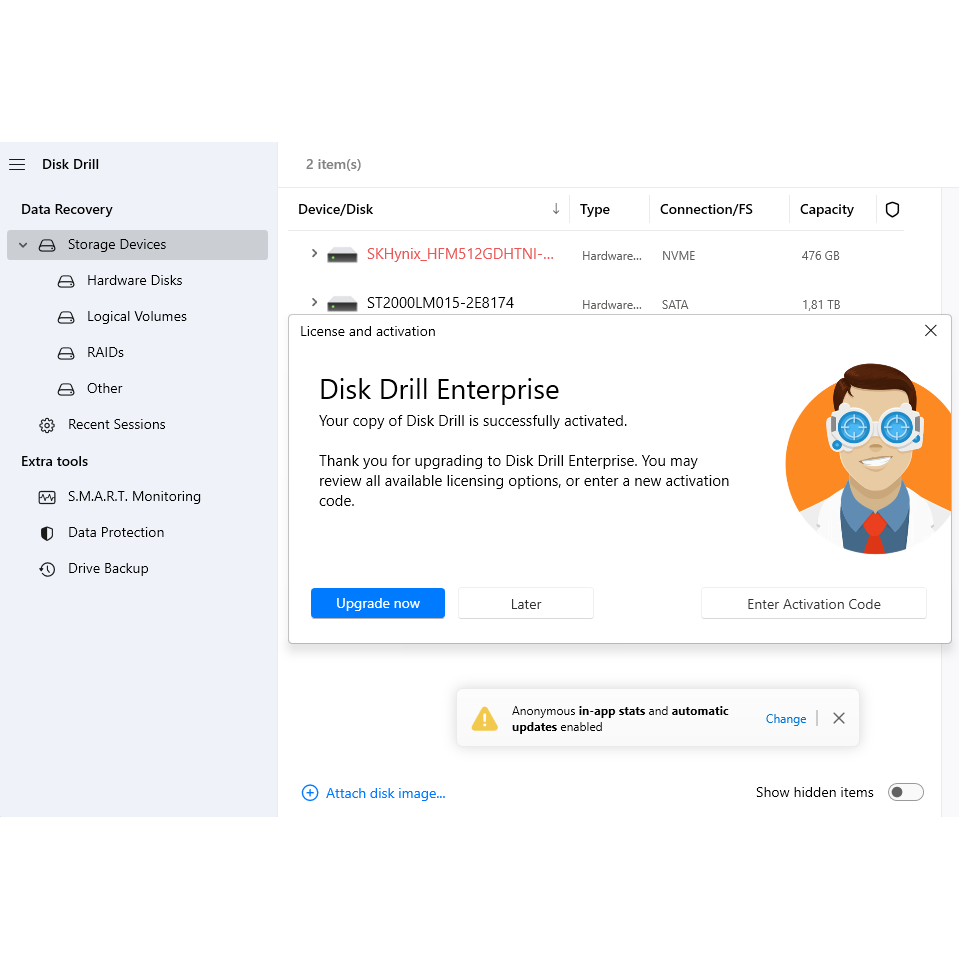959x959 pixels.
Task: Click Change link in the notification
Action: [785, 719]
